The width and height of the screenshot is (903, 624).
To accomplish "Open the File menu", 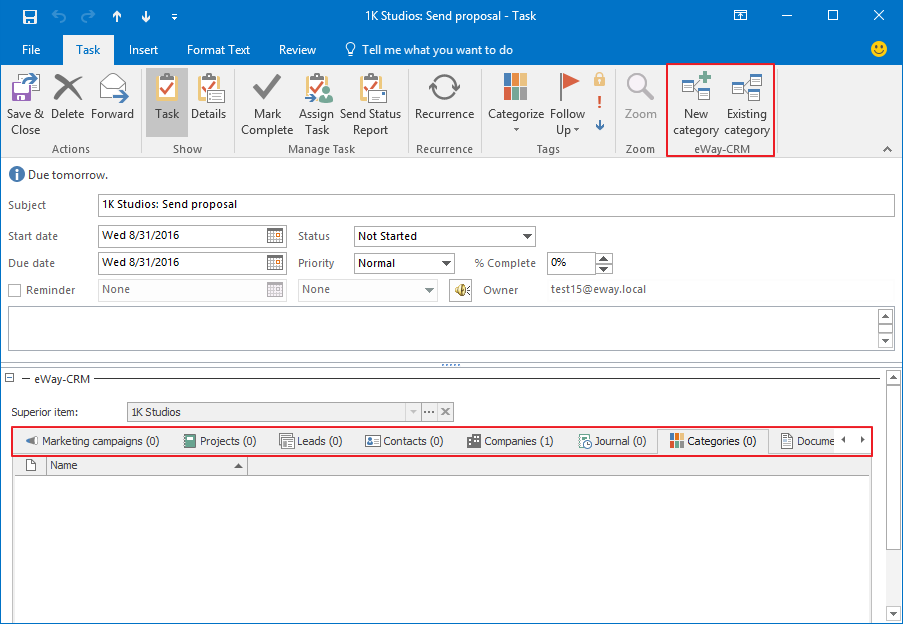I will 31,50.
